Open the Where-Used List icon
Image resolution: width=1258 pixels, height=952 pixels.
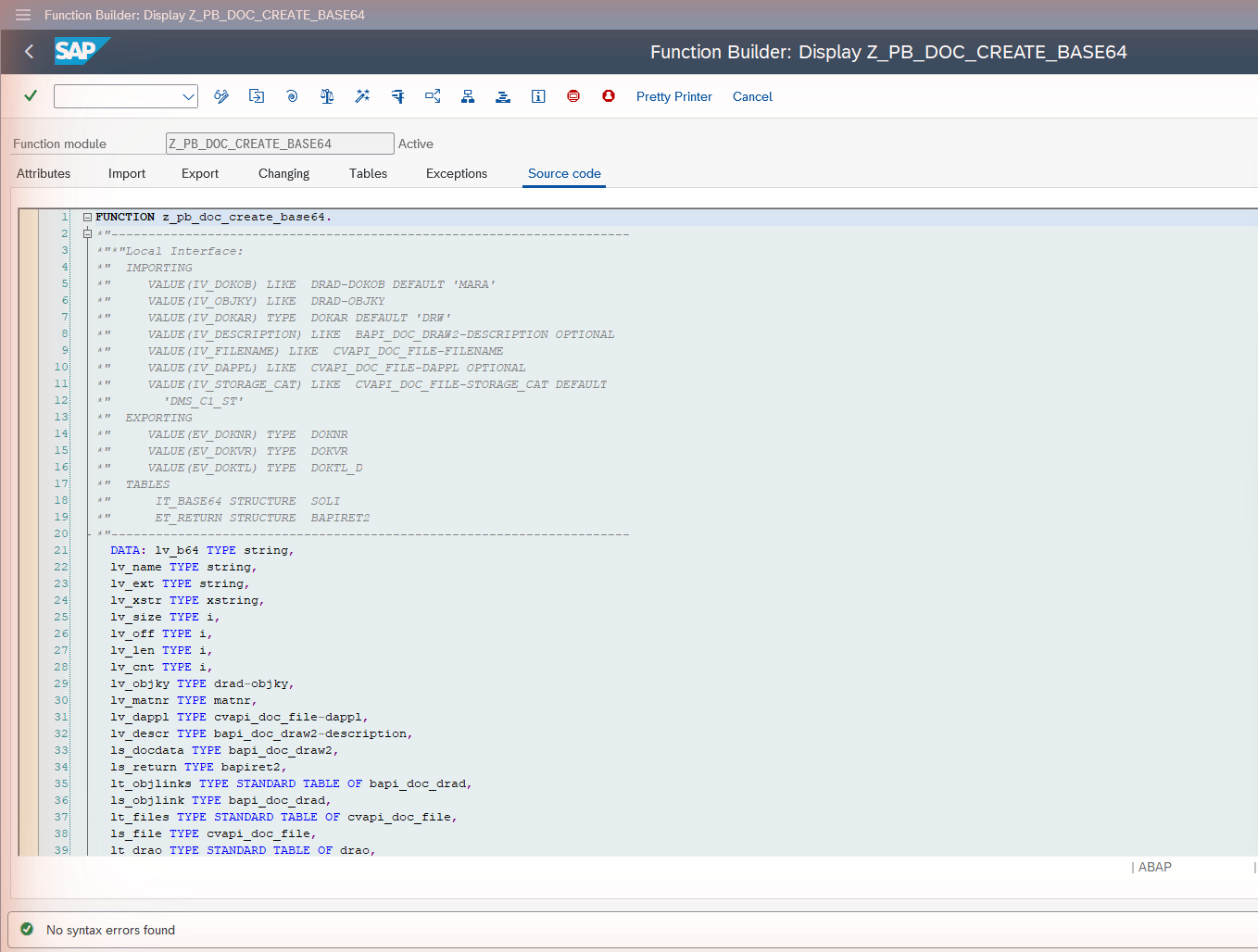click(x=433, y=96)
